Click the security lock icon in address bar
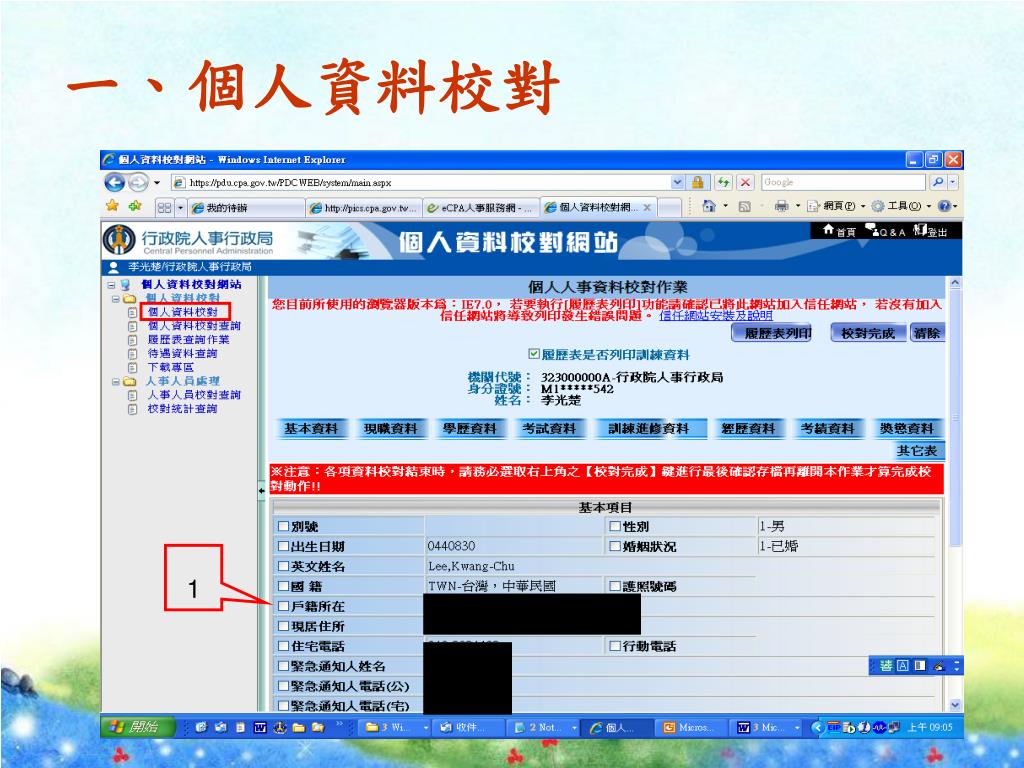The image size is (1024, 768). [x=697, y=182]
